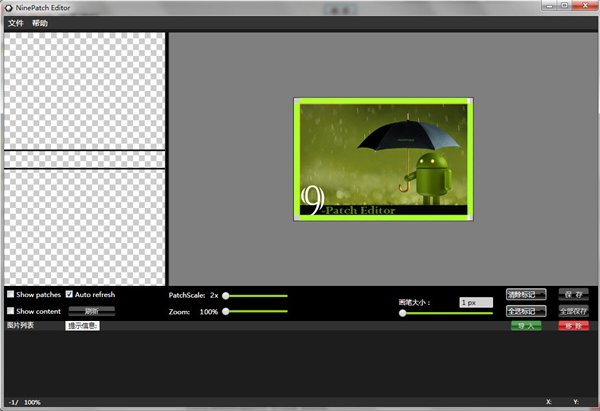Screen dimensions: 600x411
Task: Close the NinePatch Editor window
Action: pyautogui.click(x=585, y=5)
